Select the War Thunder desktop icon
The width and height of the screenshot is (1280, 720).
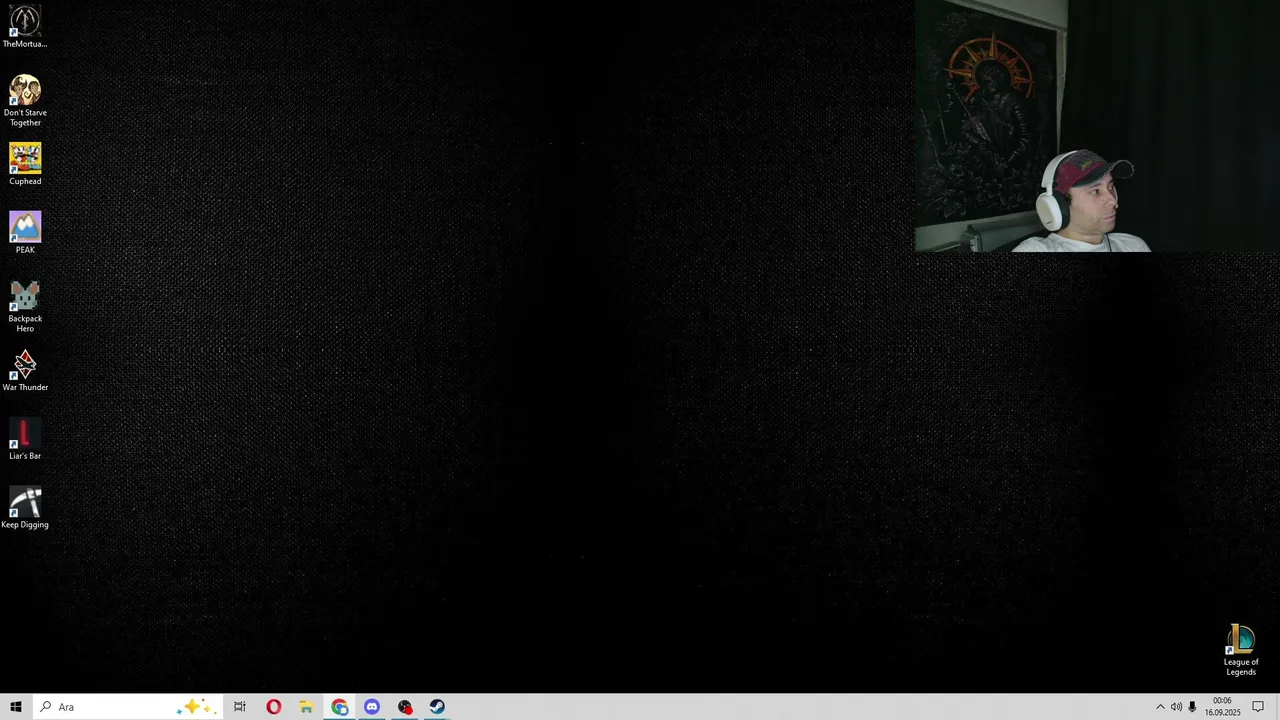tap(25, 370)
